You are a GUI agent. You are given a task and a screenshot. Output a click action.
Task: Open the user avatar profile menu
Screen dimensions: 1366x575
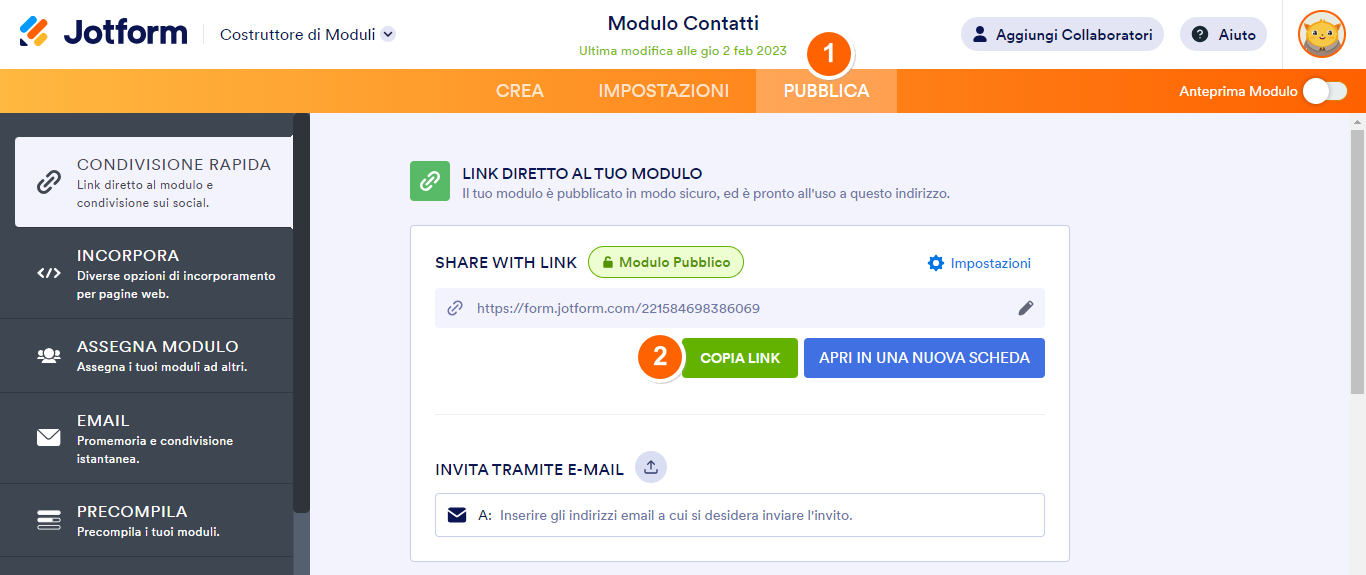(1321, 34)
